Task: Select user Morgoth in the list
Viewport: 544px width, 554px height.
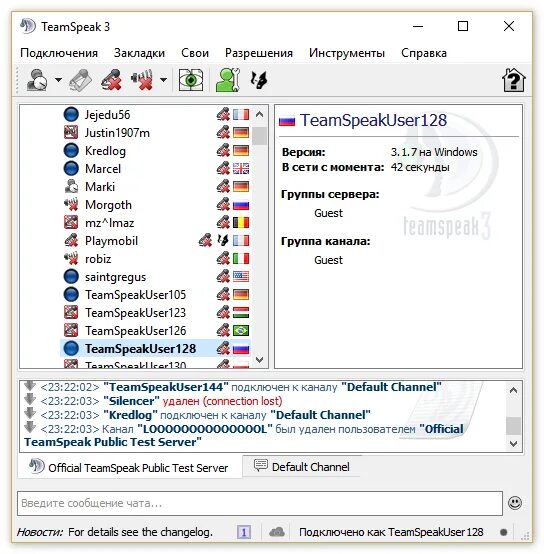Action: [108, 205]
